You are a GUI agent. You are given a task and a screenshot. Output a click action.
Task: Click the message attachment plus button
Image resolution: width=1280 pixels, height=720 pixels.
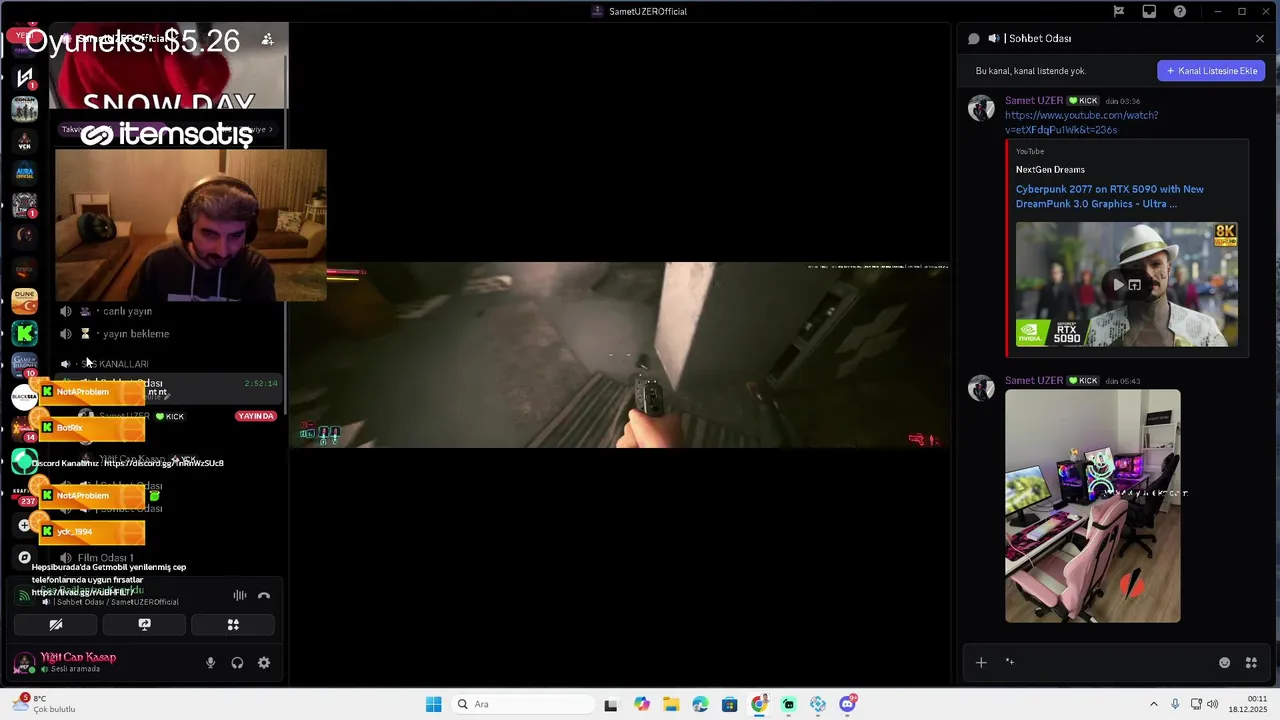(981, 663)
